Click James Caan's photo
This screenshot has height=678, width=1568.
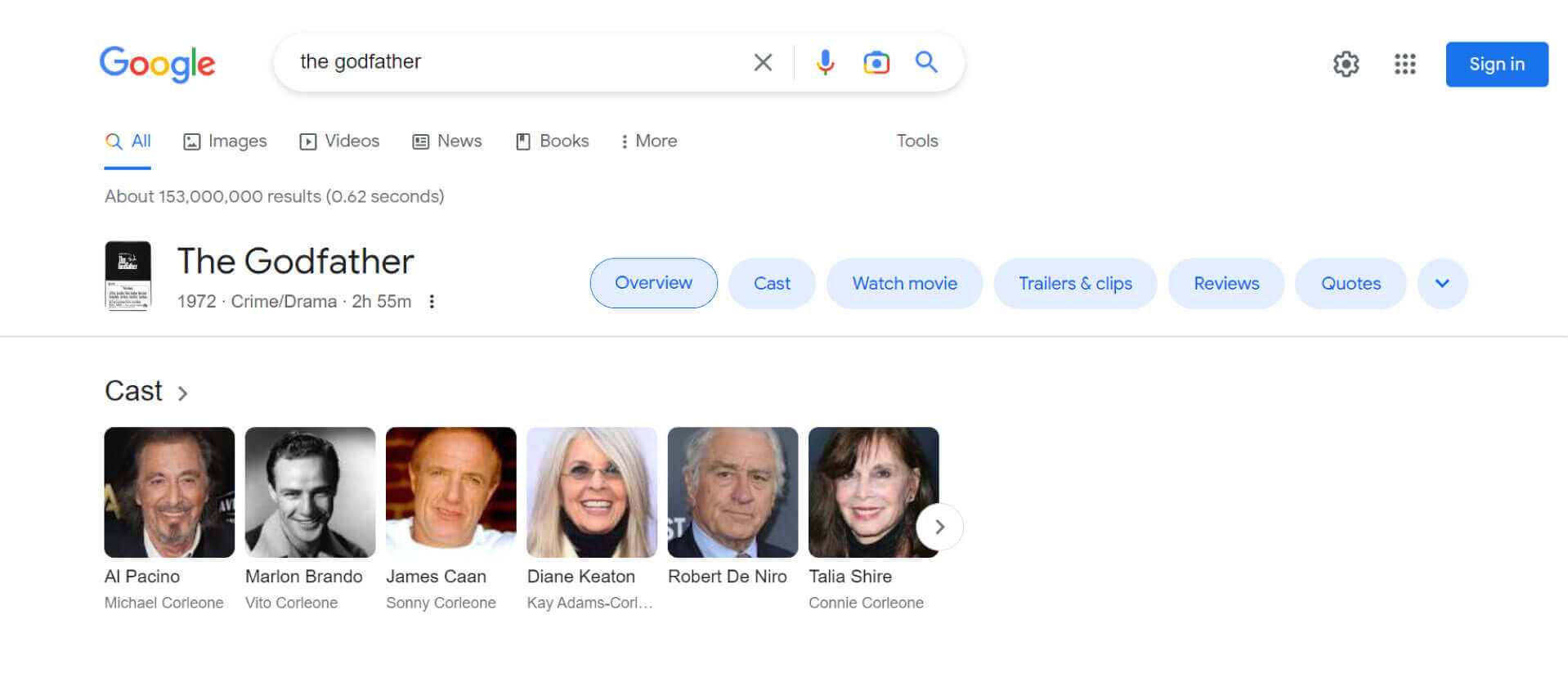click(x=451, y=492)
